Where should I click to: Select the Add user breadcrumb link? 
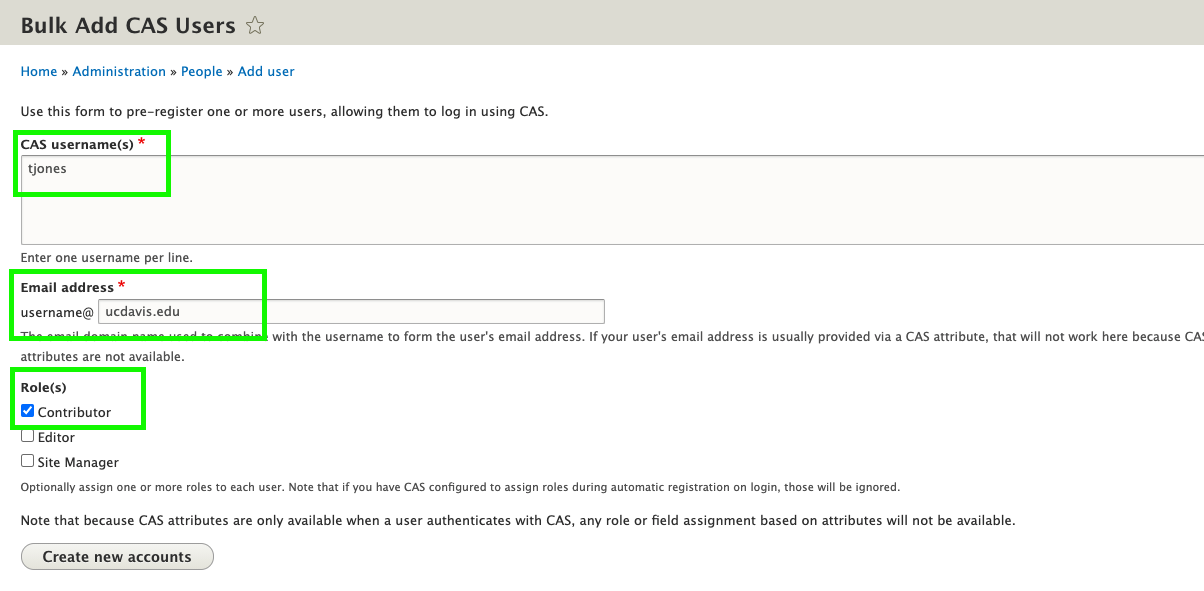point(266,71)
